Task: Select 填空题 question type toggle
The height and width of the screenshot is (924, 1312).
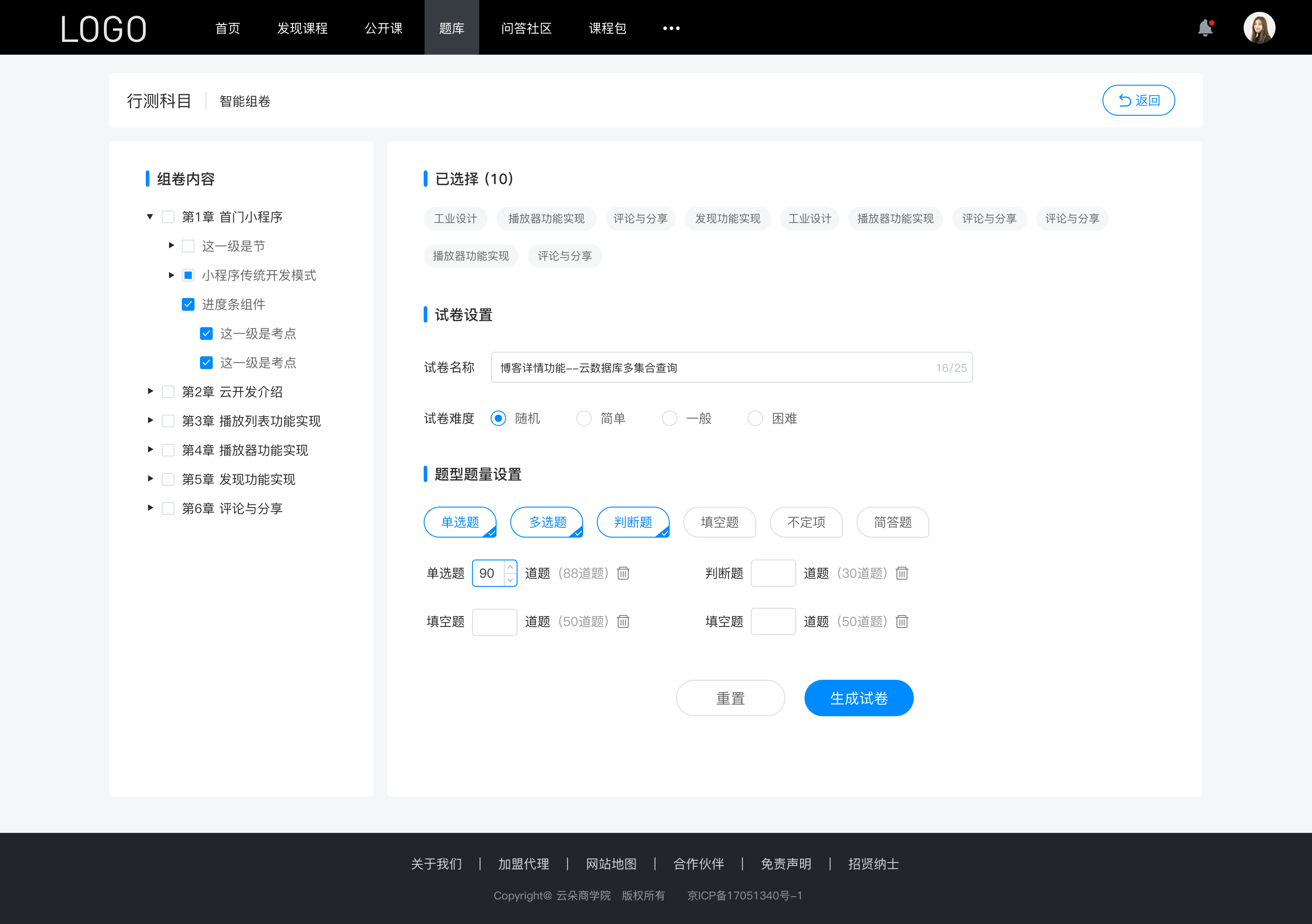Action: 720,521
